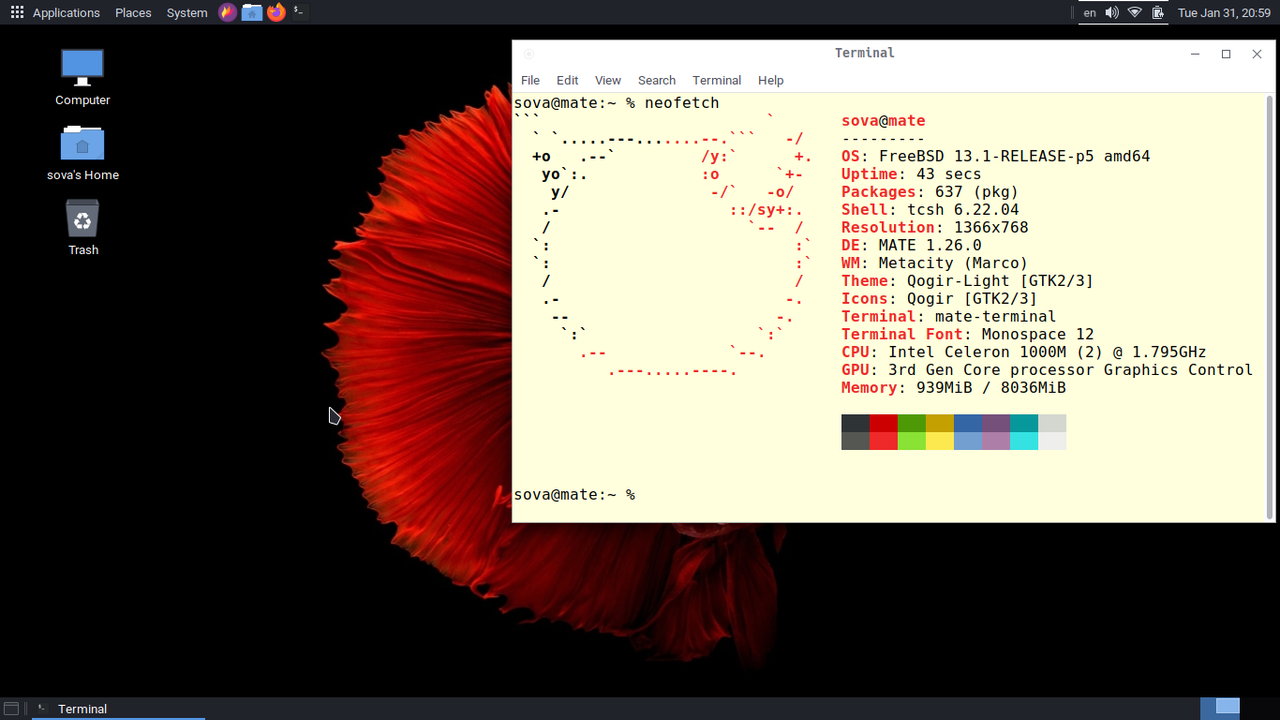Open the Wi-Fi network indicator

coord(1135,13)
